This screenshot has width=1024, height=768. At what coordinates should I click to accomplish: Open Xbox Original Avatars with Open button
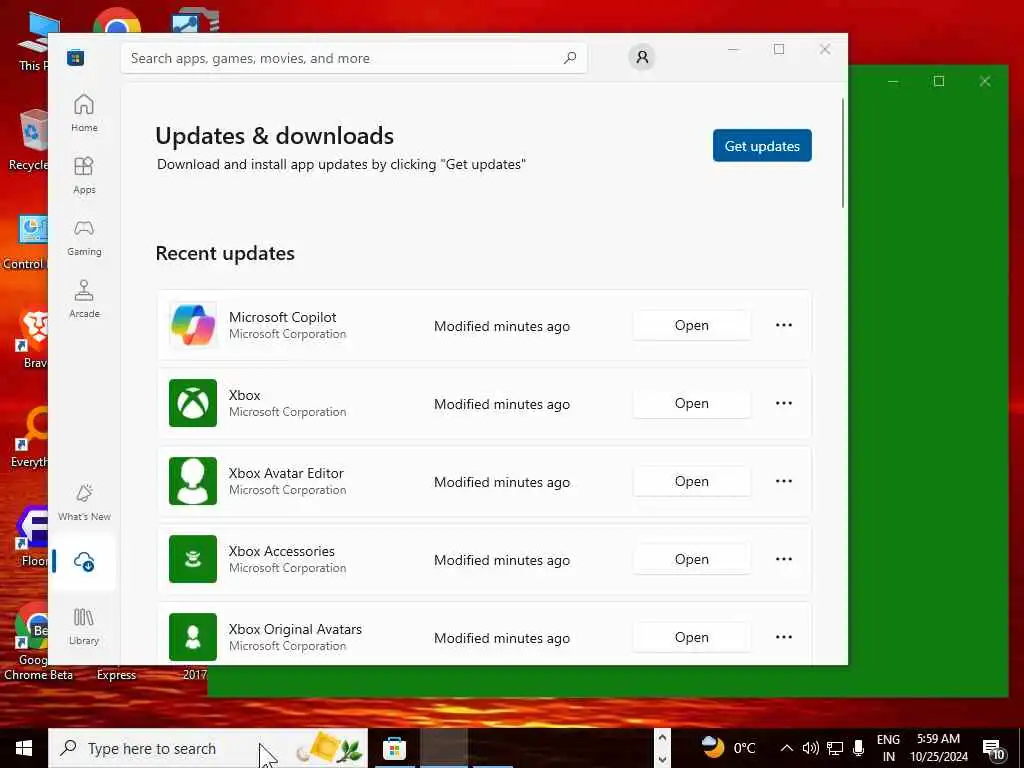pyautogui.click(x=692, y=637)
